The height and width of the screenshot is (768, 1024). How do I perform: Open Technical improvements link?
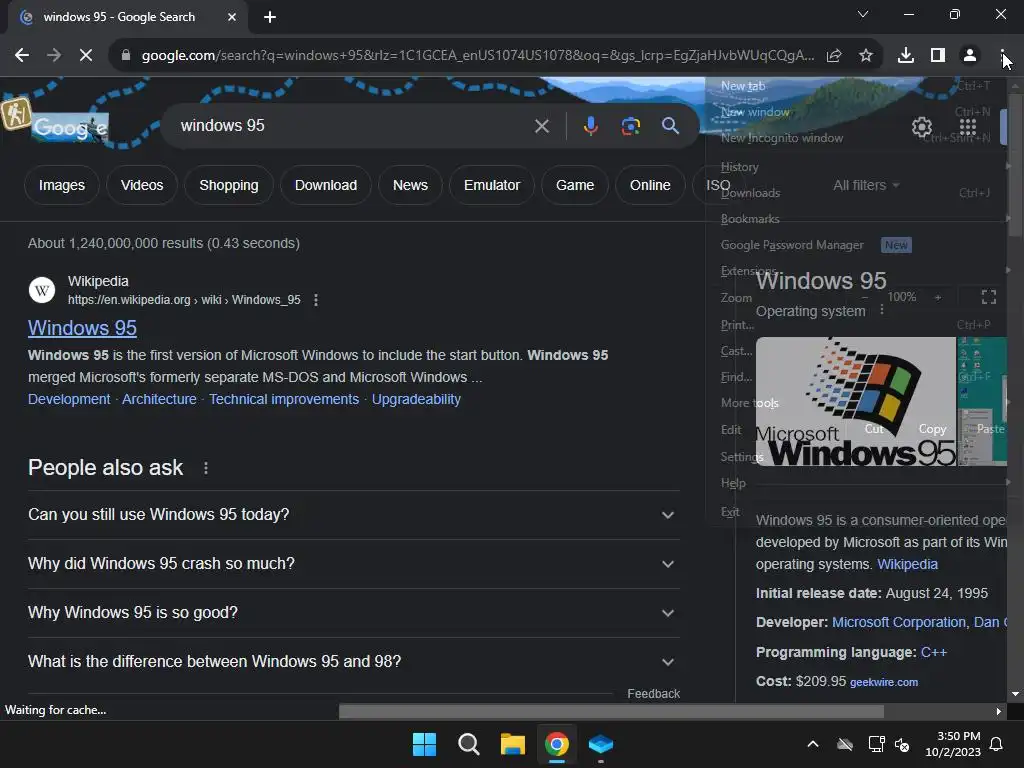coord(284,399)
